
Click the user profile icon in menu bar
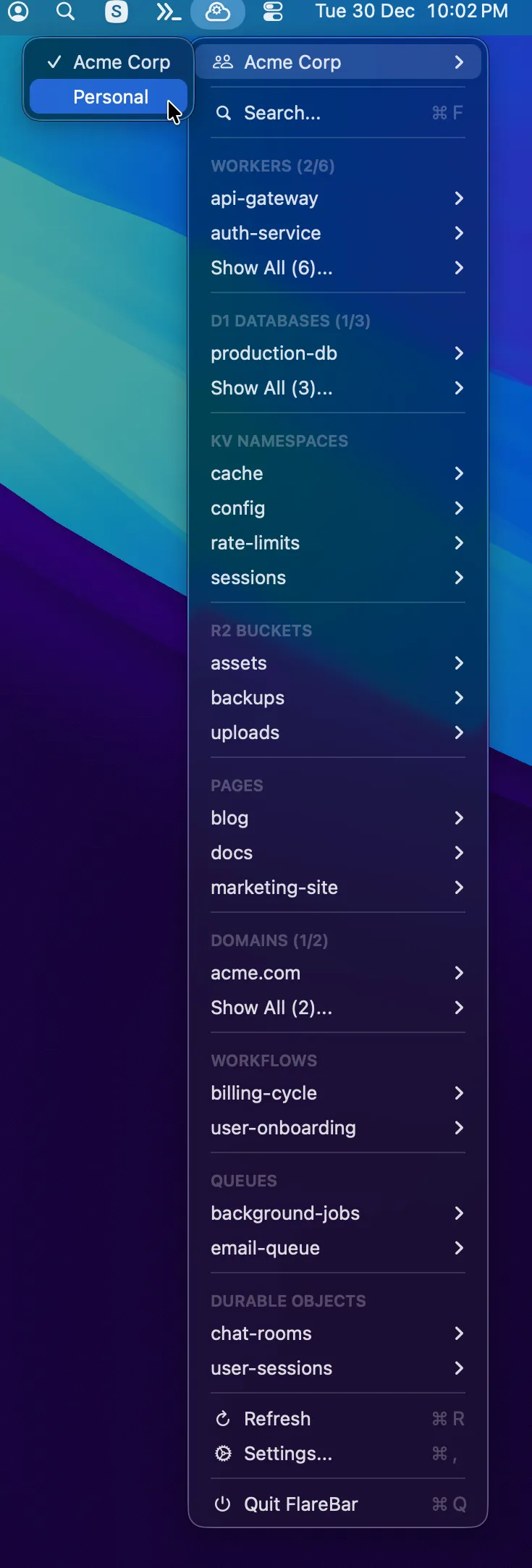(18, 12)
